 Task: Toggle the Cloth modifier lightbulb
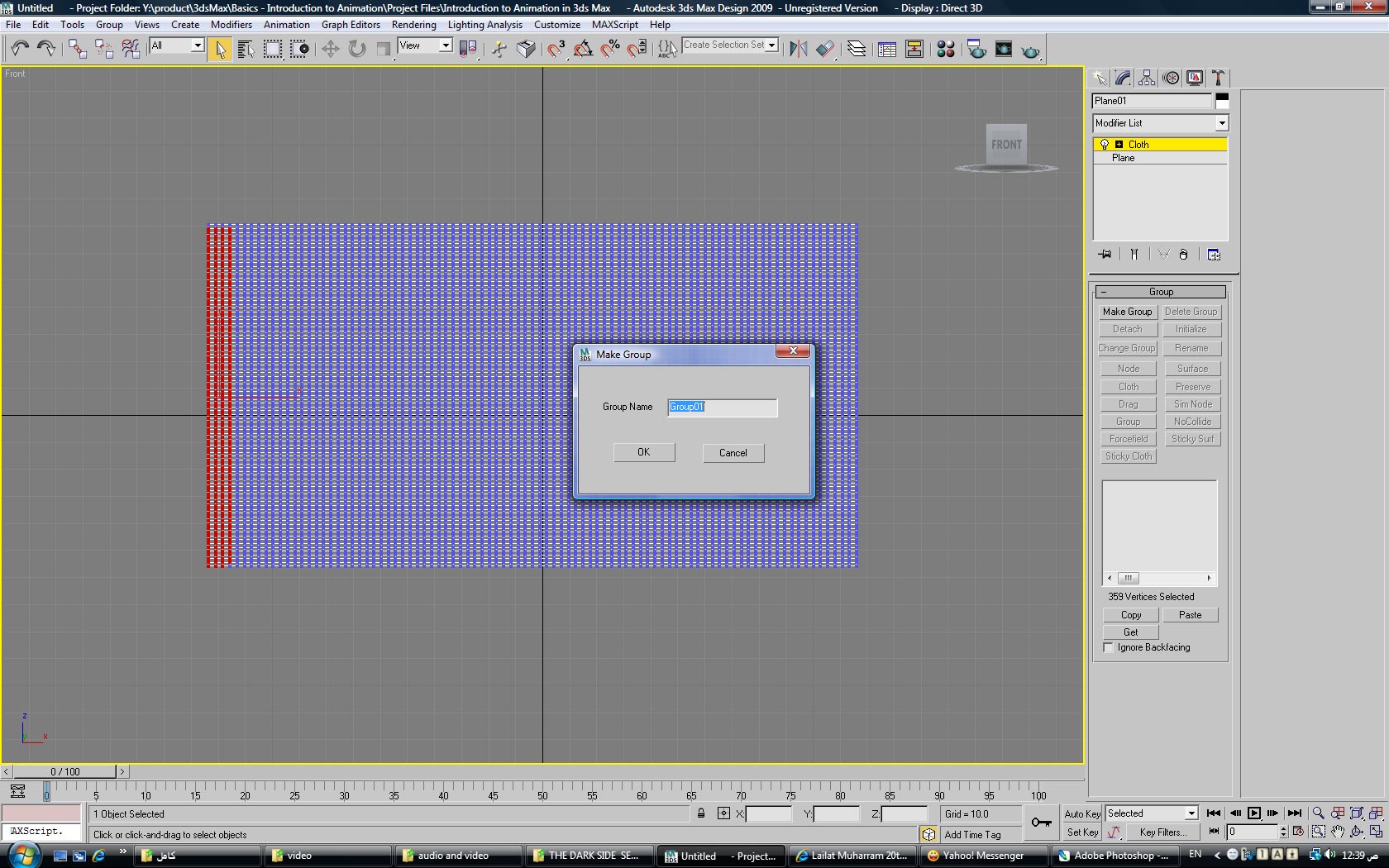pyautogui.click(x=1104, y=145)
